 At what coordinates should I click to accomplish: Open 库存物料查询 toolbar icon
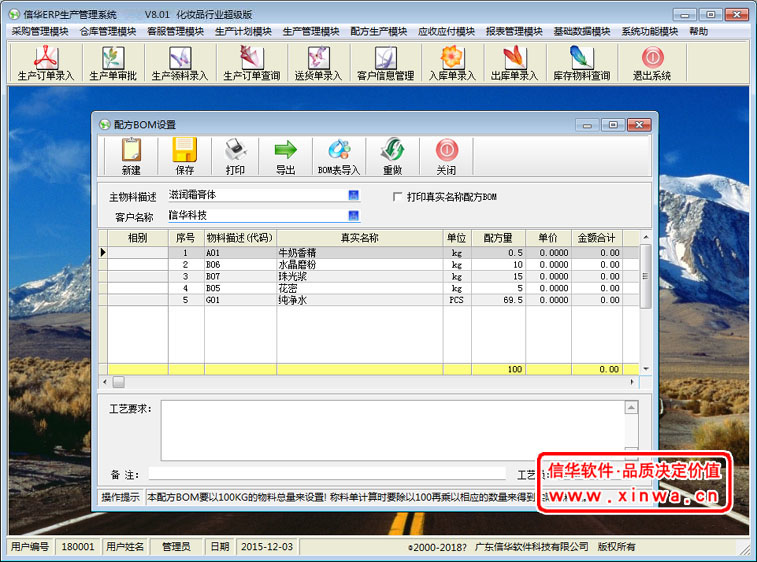pos(581,63)
